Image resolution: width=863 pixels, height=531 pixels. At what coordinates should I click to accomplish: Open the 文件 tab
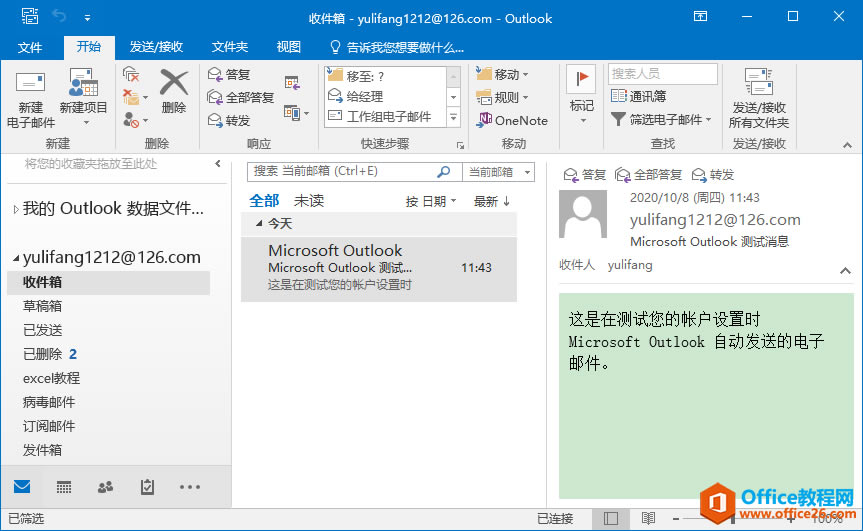click(30, 47)
